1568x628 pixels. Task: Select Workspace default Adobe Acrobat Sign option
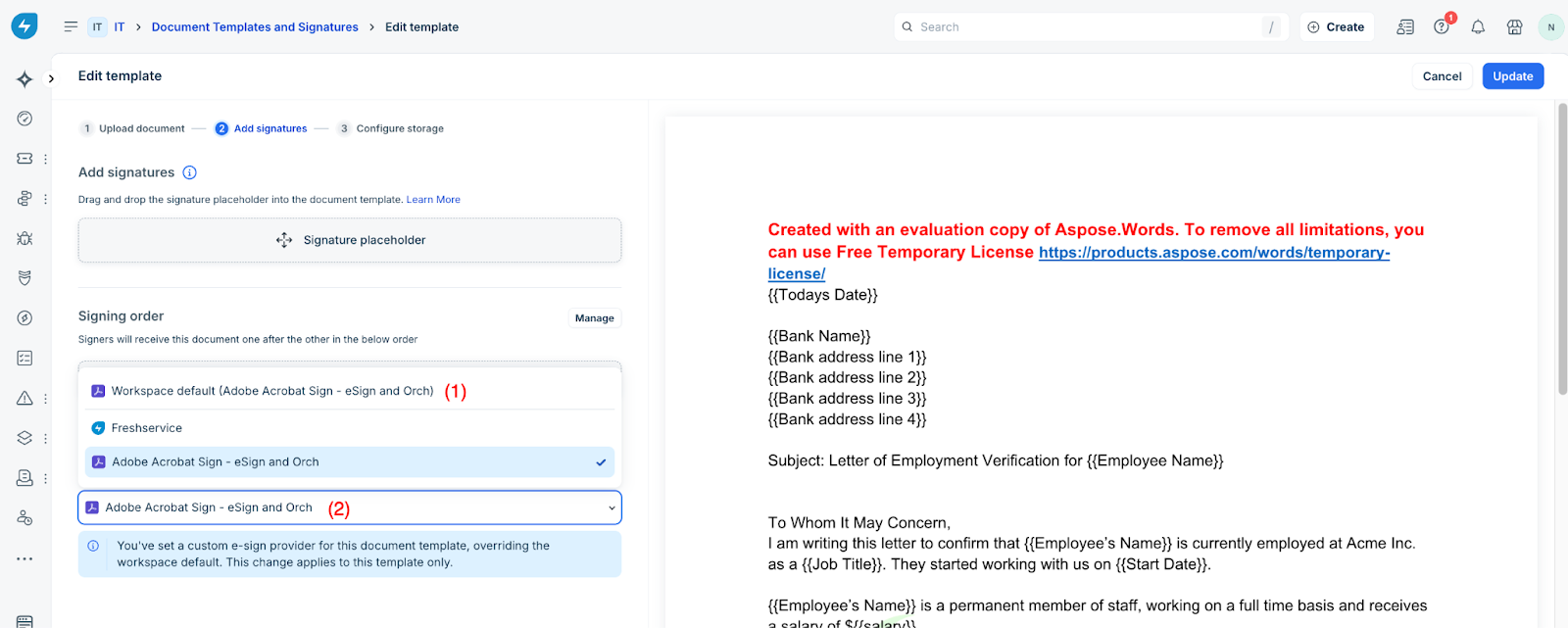(x=350, y=391)
